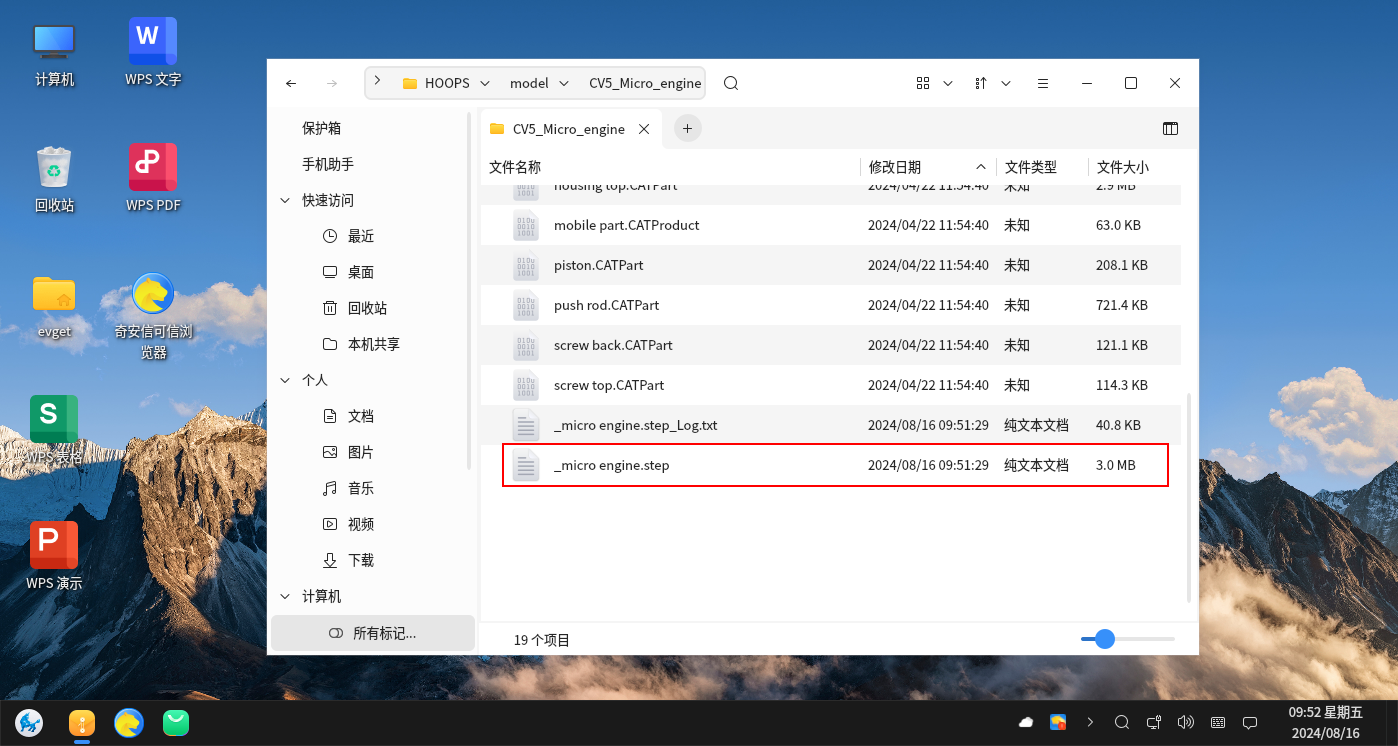
Task: Sort by 文件大小 column header
Action: pyautogui.click(x=1123, y=167)
